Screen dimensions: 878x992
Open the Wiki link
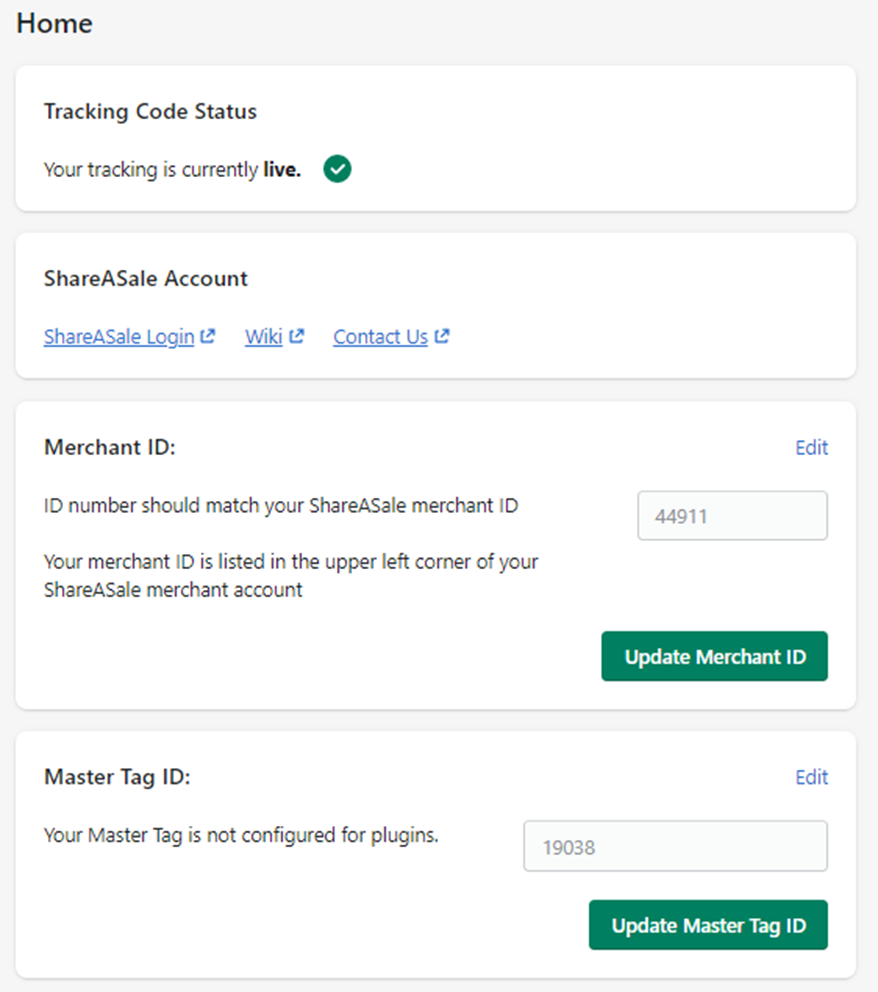click(x=264, y=337)
